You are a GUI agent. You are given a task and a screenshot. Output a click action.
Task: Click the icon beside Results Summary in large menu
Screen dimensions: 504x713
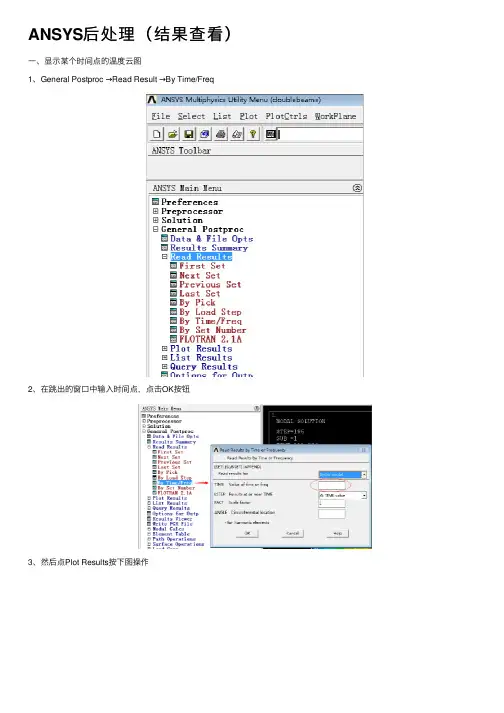[165, 248]
